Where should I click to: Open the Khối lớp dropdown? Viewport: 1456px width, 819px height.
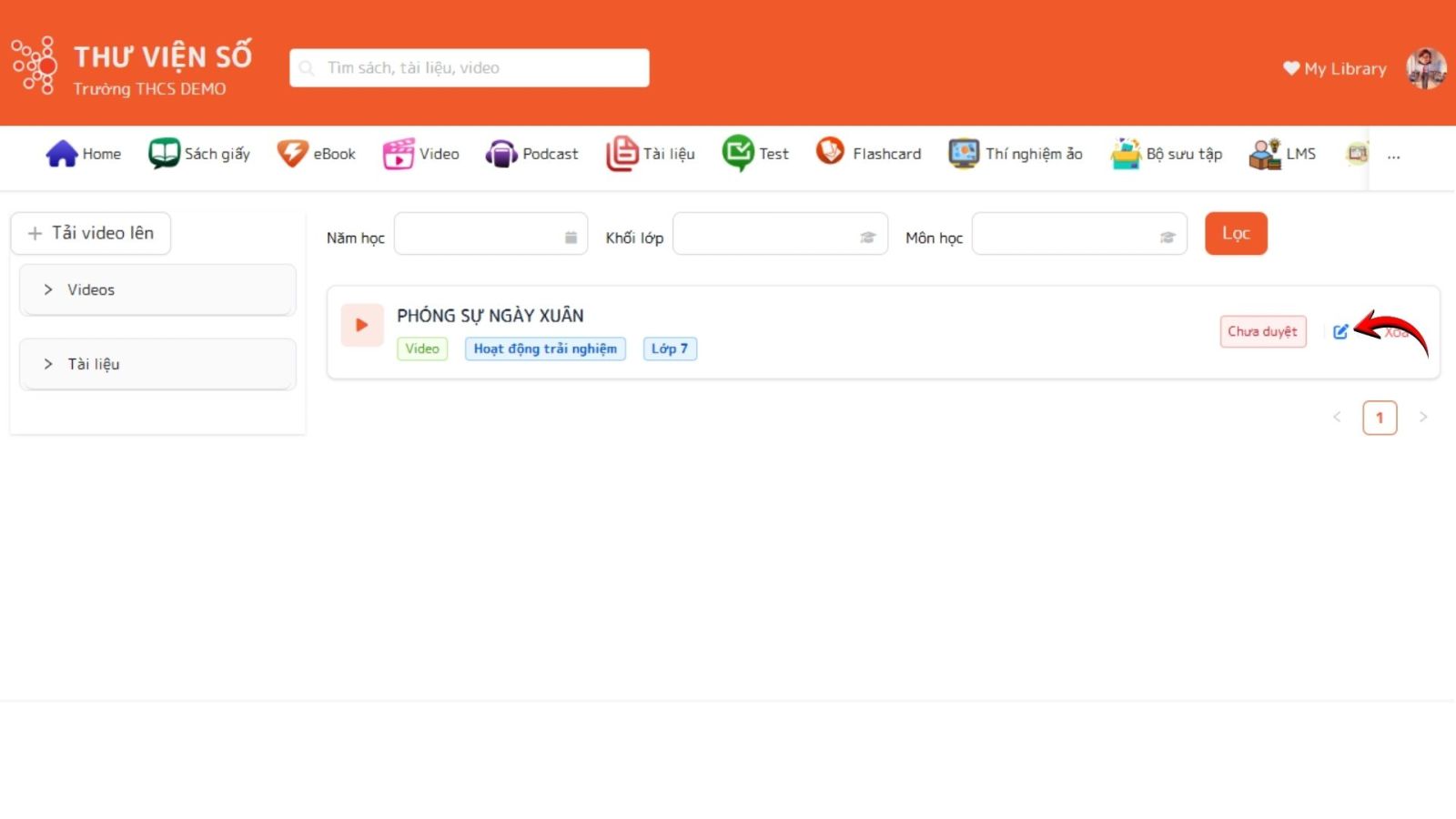[779, 235]
